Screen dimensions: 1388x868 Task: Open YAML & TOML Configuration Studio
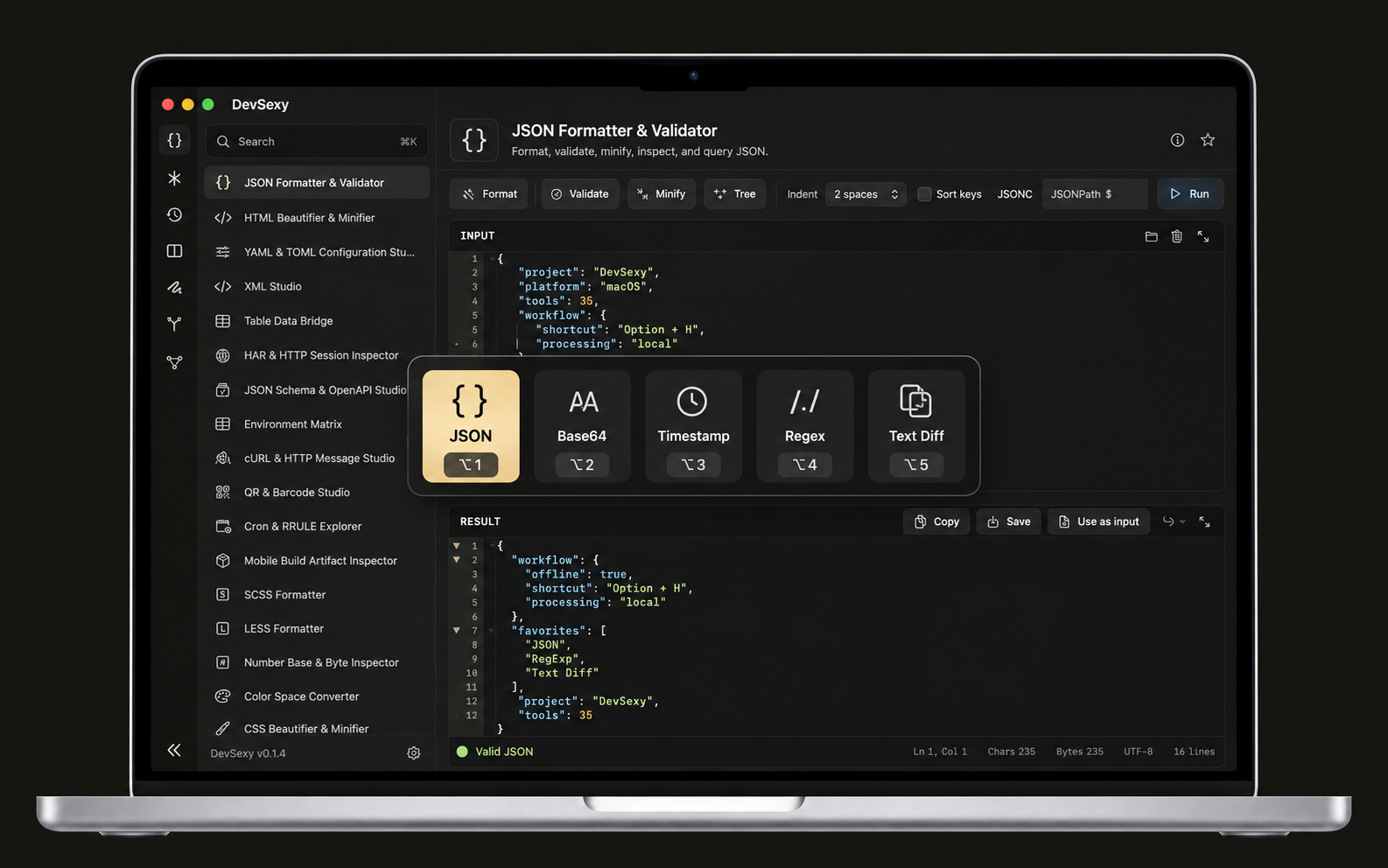coord(317,252)
